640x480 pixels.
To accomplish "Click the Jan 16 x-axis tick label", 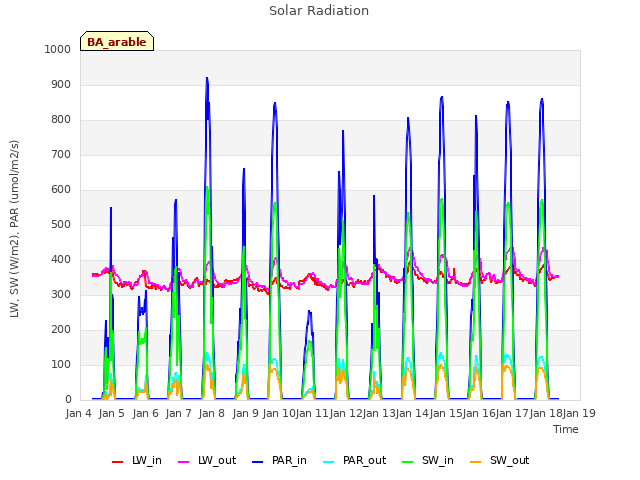I will point(479,413).
